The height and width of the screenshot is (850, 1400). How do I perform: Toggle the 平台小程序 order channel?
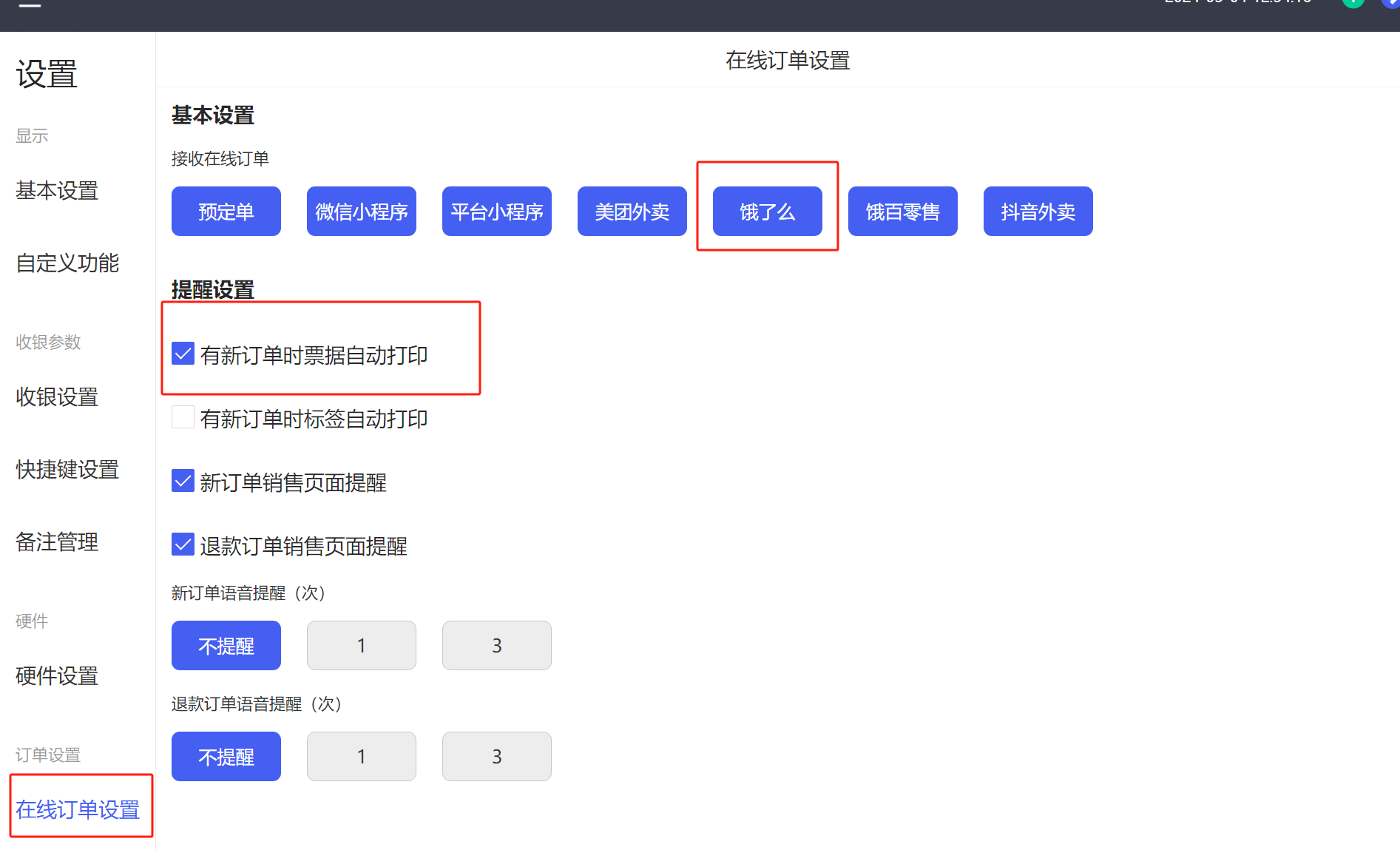[x=496, y=212]
